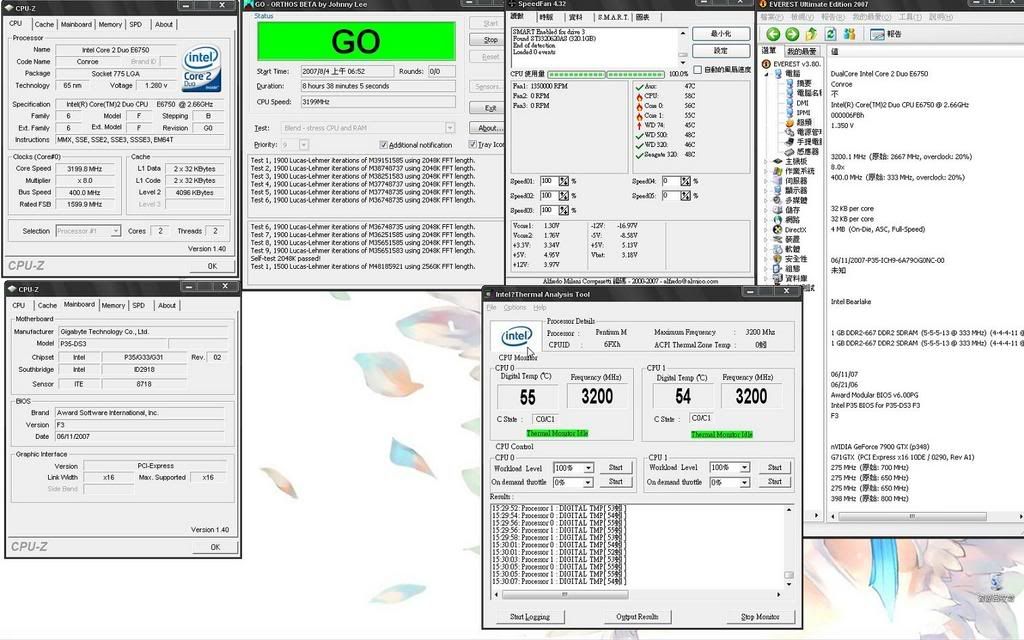This screenshot has width=1024, height=640.
Task: Select the DirectX item in EVEREST tree
Action: tap(794, 229)
